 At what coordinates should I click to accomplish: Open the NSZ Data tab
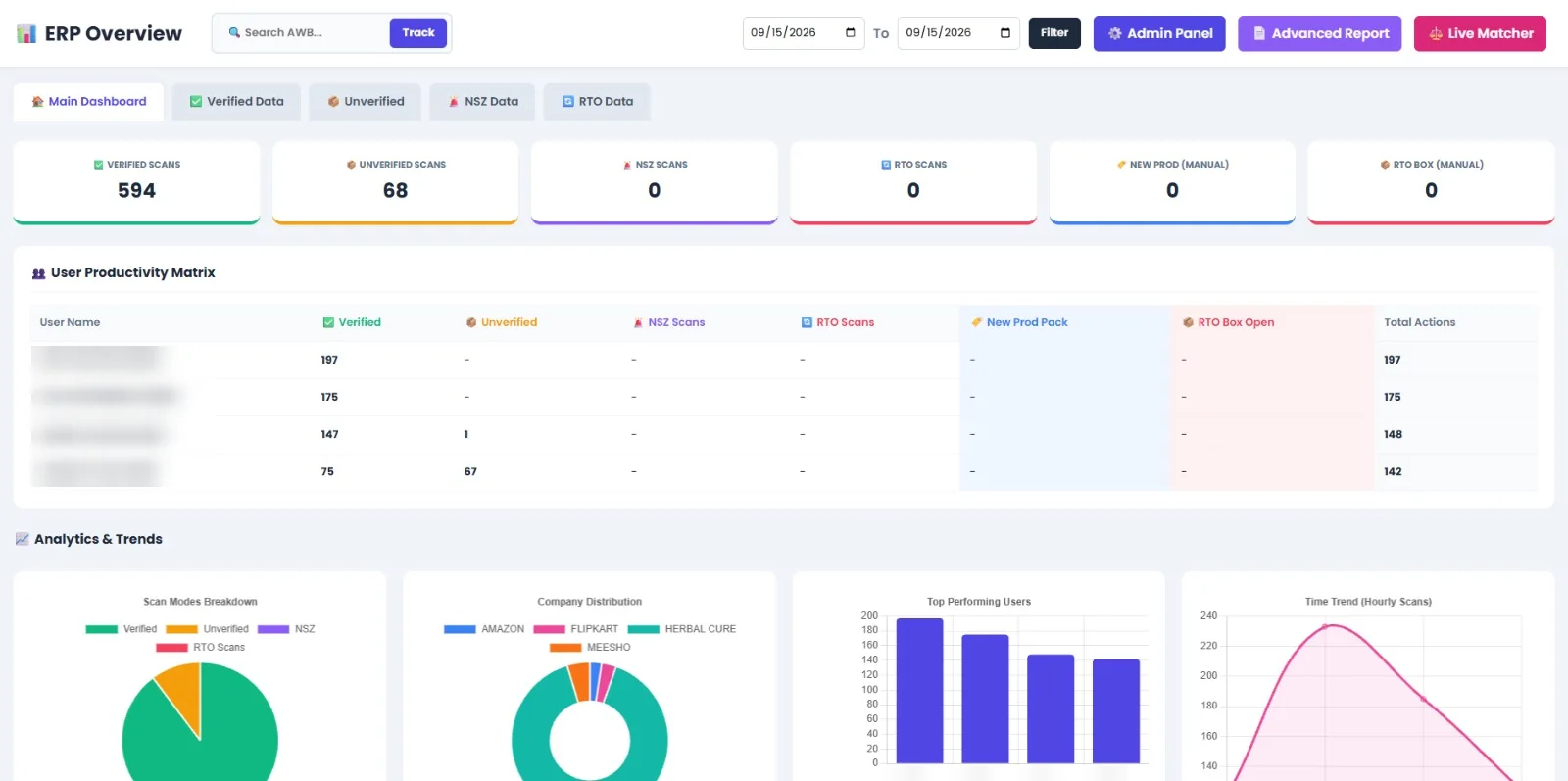tap(482, 101)
